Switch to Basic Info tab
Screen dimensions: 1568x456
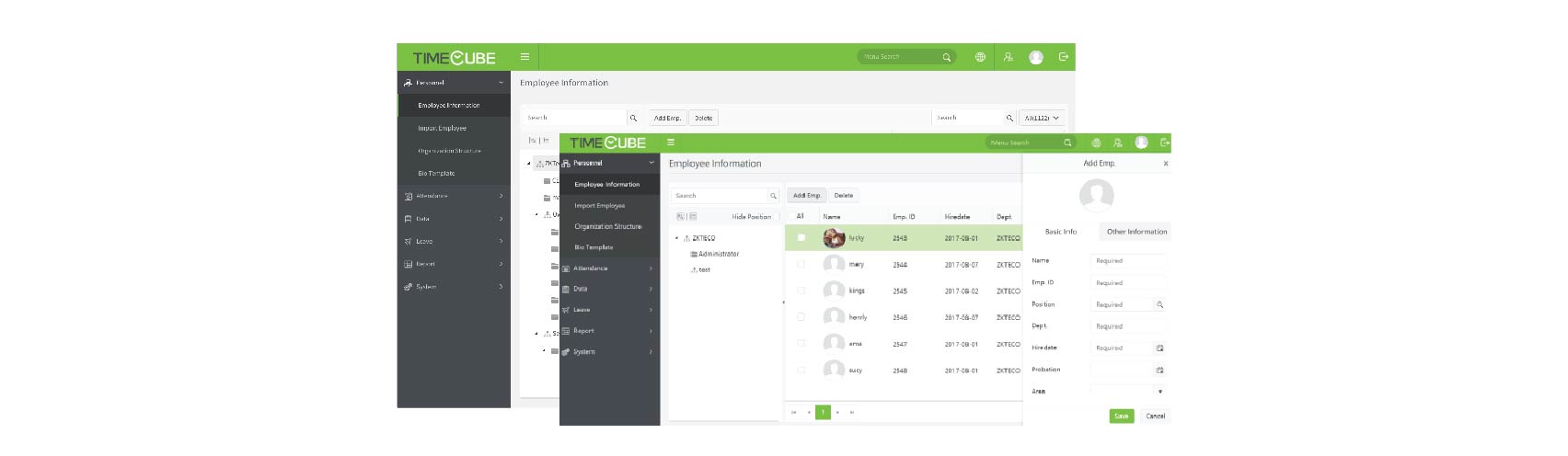[1061, 232]
